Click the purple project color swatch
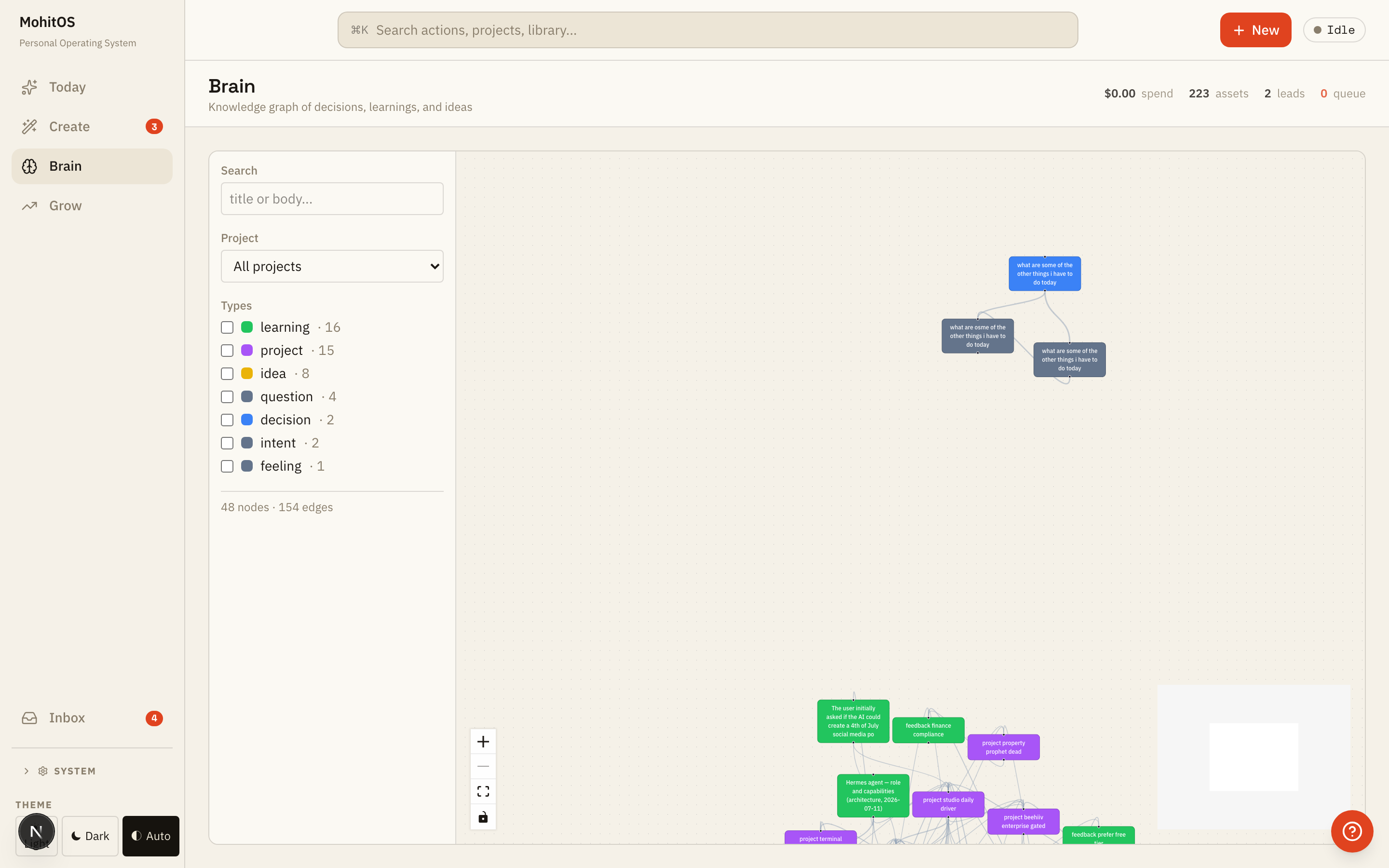This screenshot has height=868, width=1389. click(x=247, y=350)
